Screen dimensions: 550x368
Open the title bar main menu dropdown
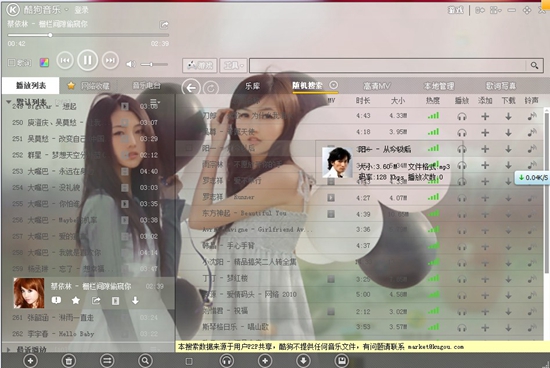[496, 11]
